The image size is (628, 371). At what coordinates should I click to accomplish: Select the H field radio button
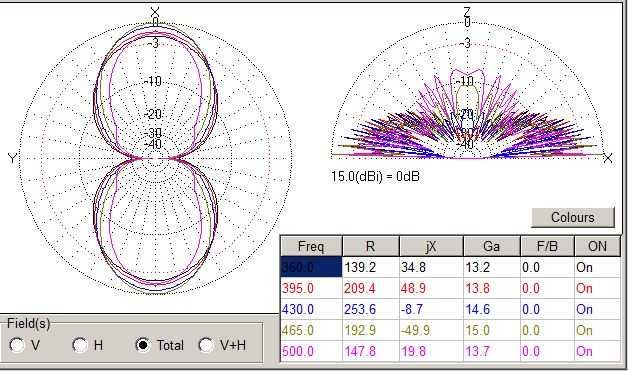point(80,345)
